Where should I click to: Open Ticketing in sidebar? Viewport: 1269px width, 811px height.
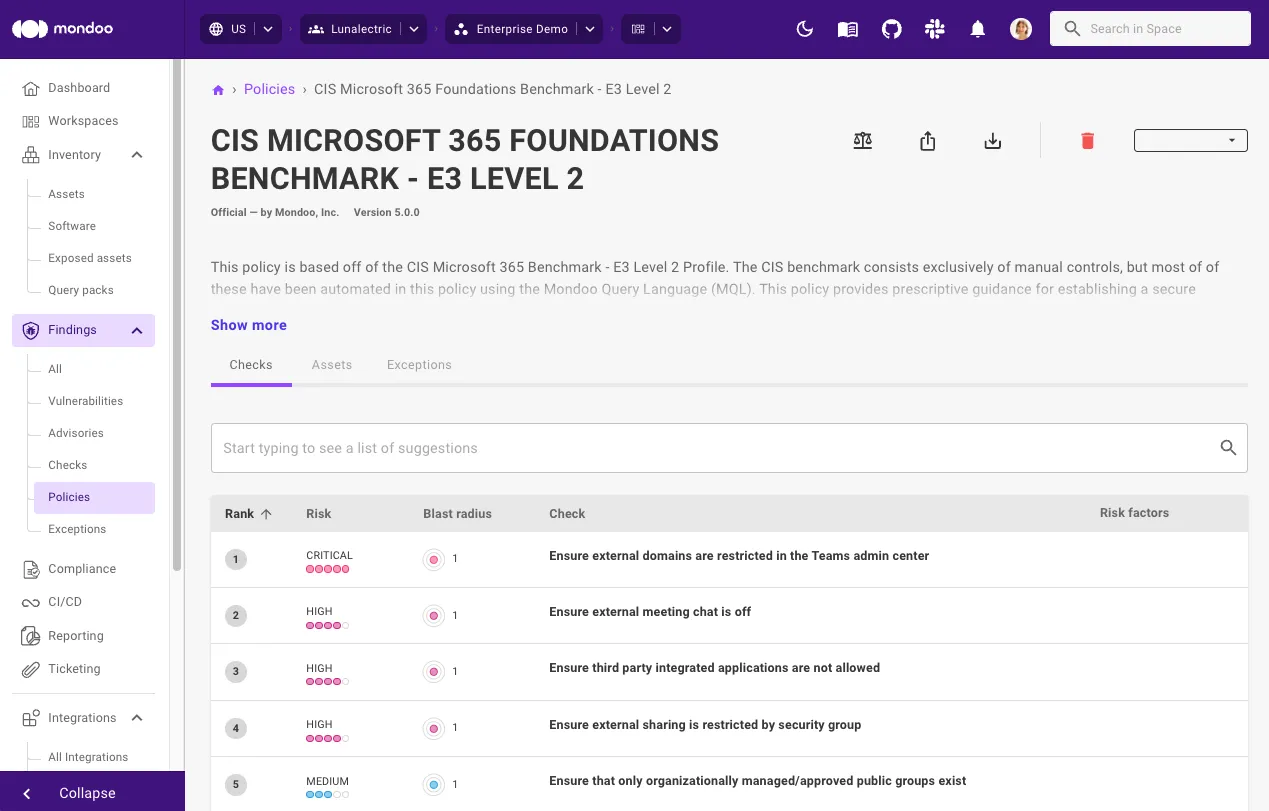click(x=74, y=669)
